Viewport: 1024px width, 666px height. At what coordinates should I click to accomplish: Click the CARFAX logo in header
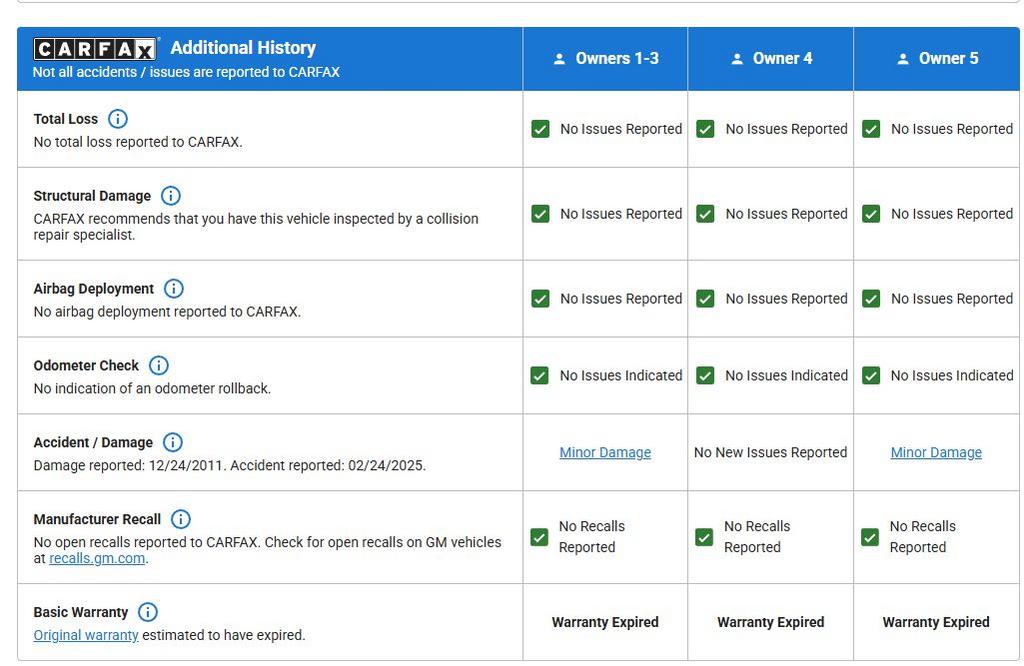tap(95, 49)
